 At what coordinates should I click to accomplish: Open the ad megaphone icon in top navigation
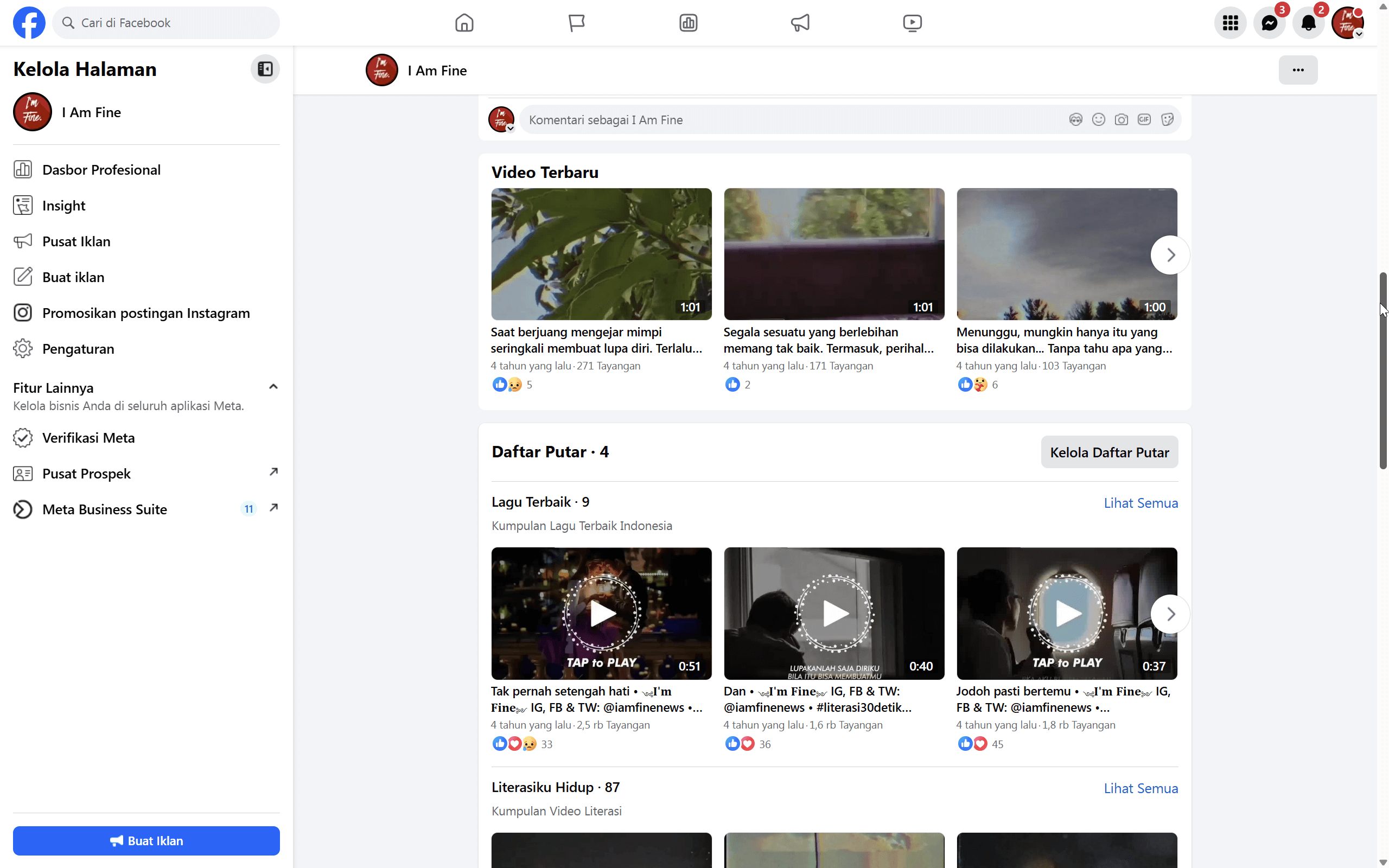tap(800, 22)
